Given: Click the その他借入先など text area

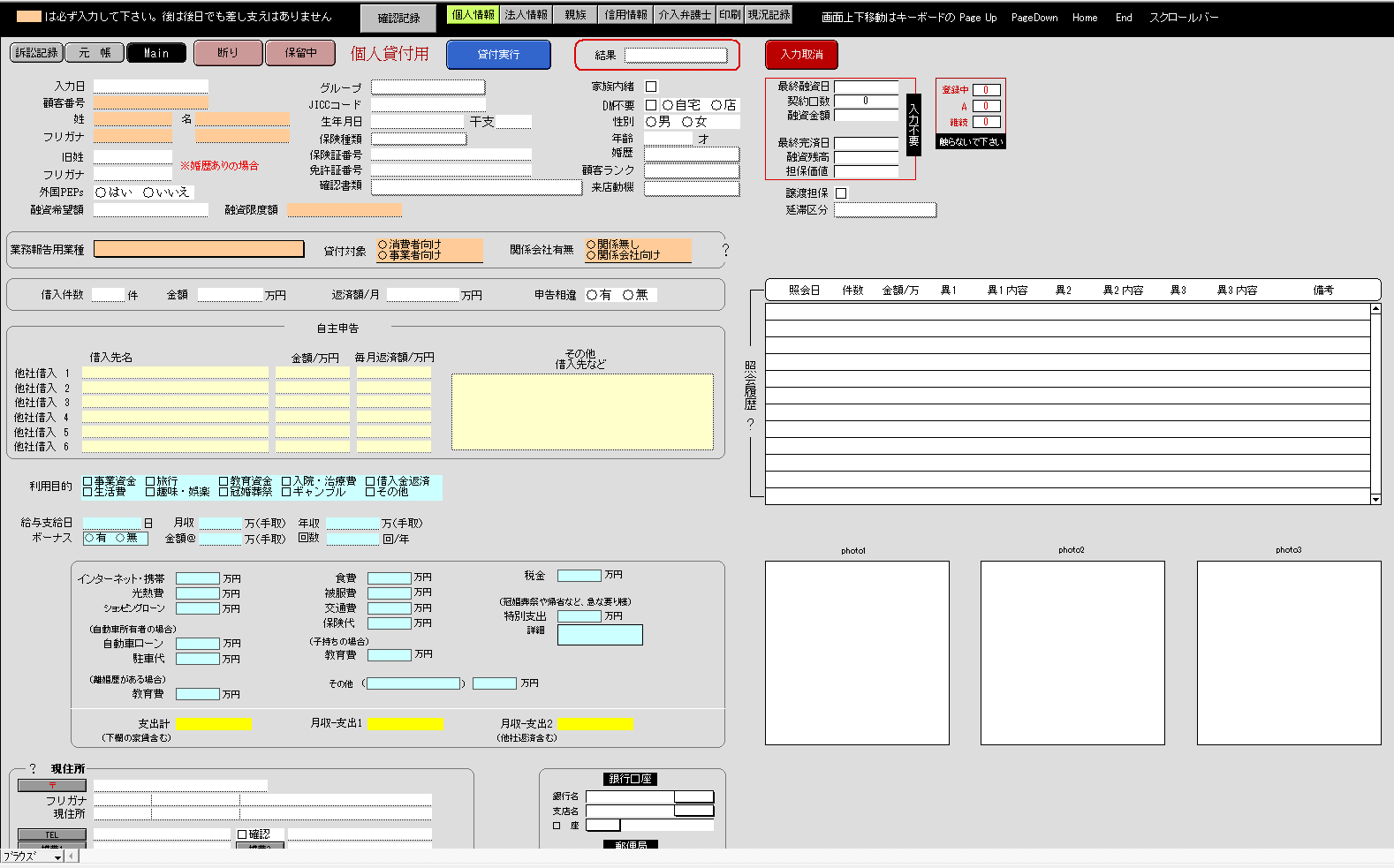Looking at the screenshot, I should point(582,411).
